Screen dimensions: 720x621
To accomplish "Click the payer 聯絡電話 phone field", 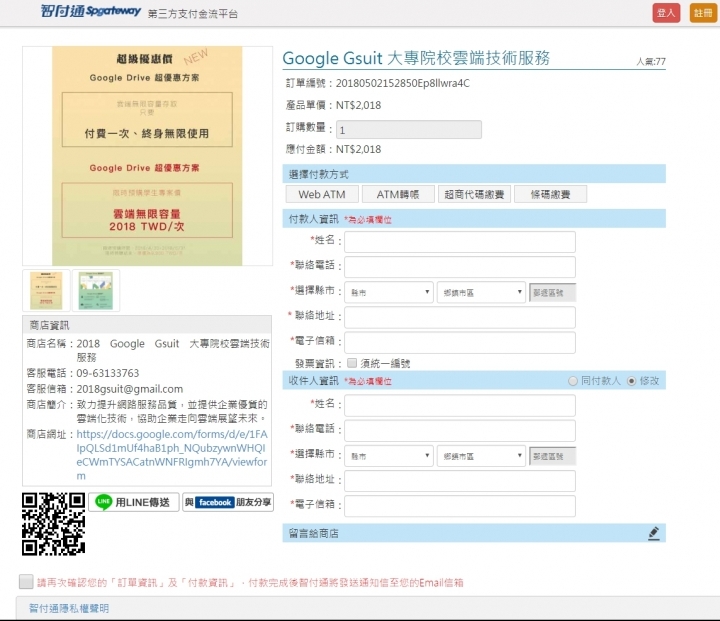I will pos(460,267).
